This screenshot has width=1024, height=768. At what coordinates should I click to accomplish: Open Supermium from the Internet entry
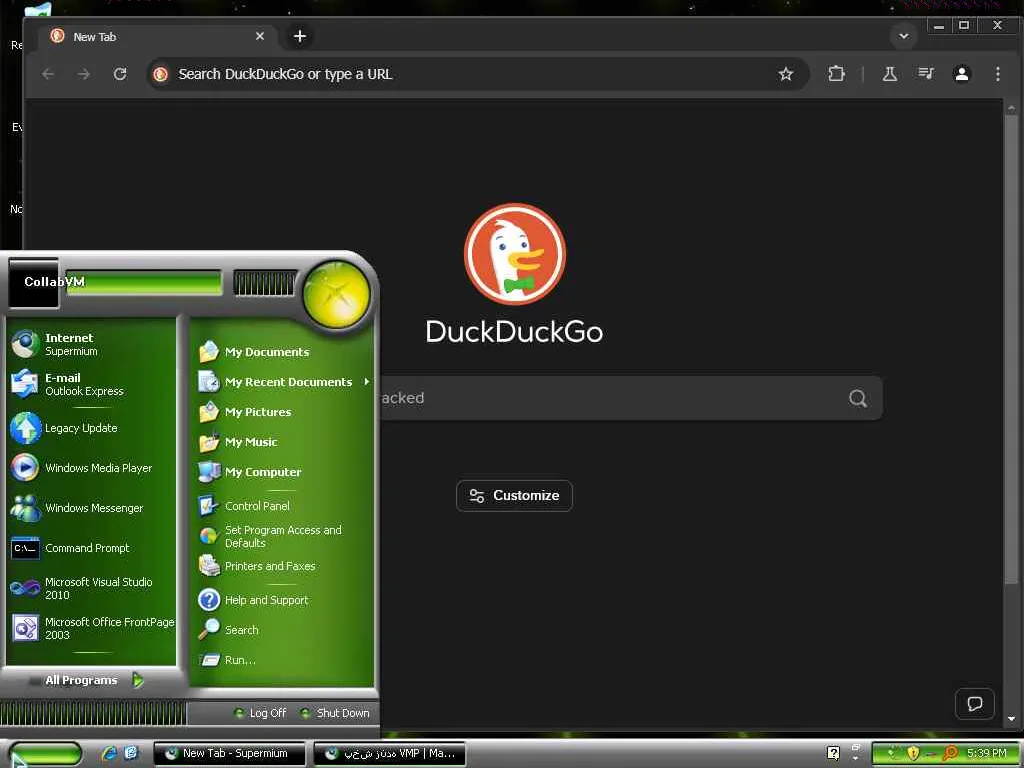click(x=91, y=344)
